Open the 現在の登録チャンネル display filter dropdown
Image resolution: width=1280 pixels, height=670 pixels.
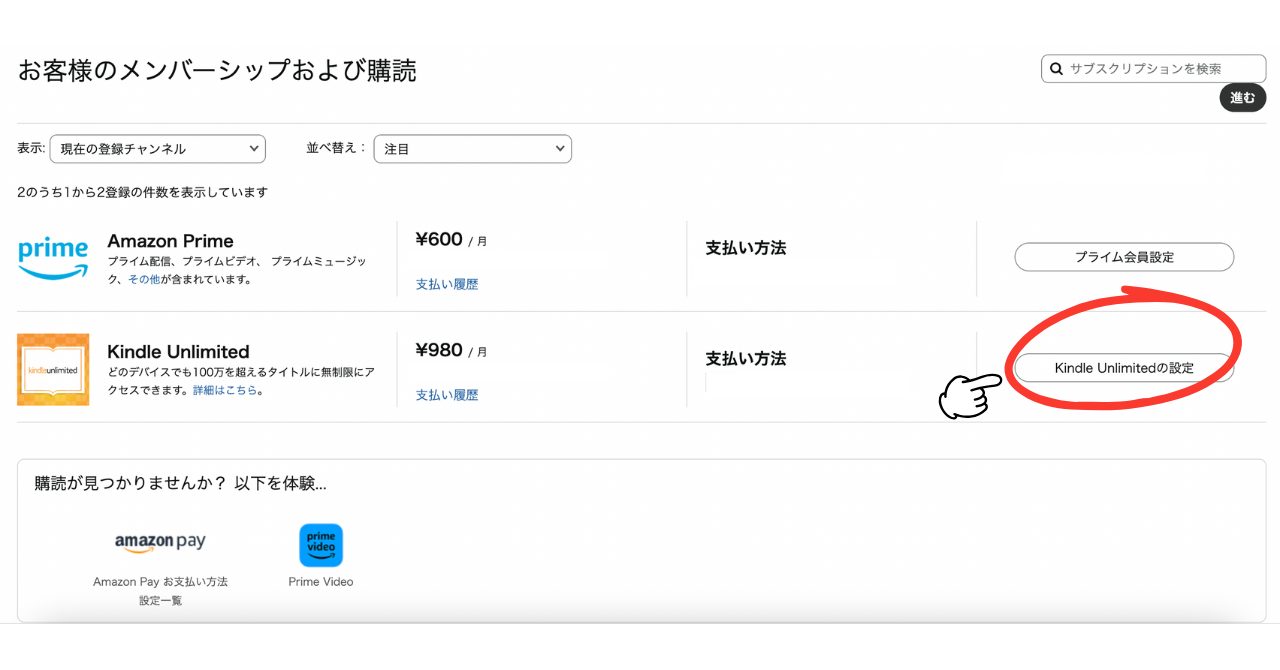pos(157,148)
